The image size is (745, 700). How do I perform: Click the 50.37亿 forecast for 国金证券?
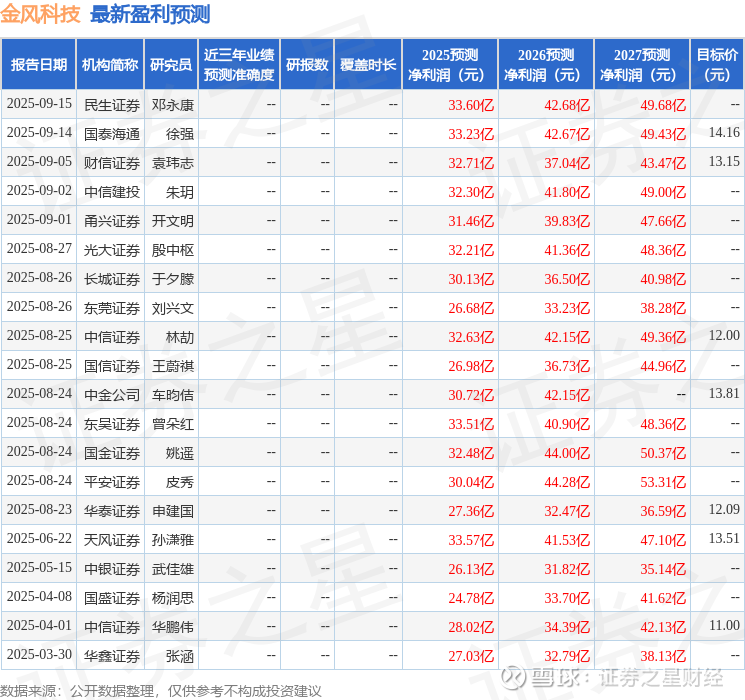click(x=663, y=453)
